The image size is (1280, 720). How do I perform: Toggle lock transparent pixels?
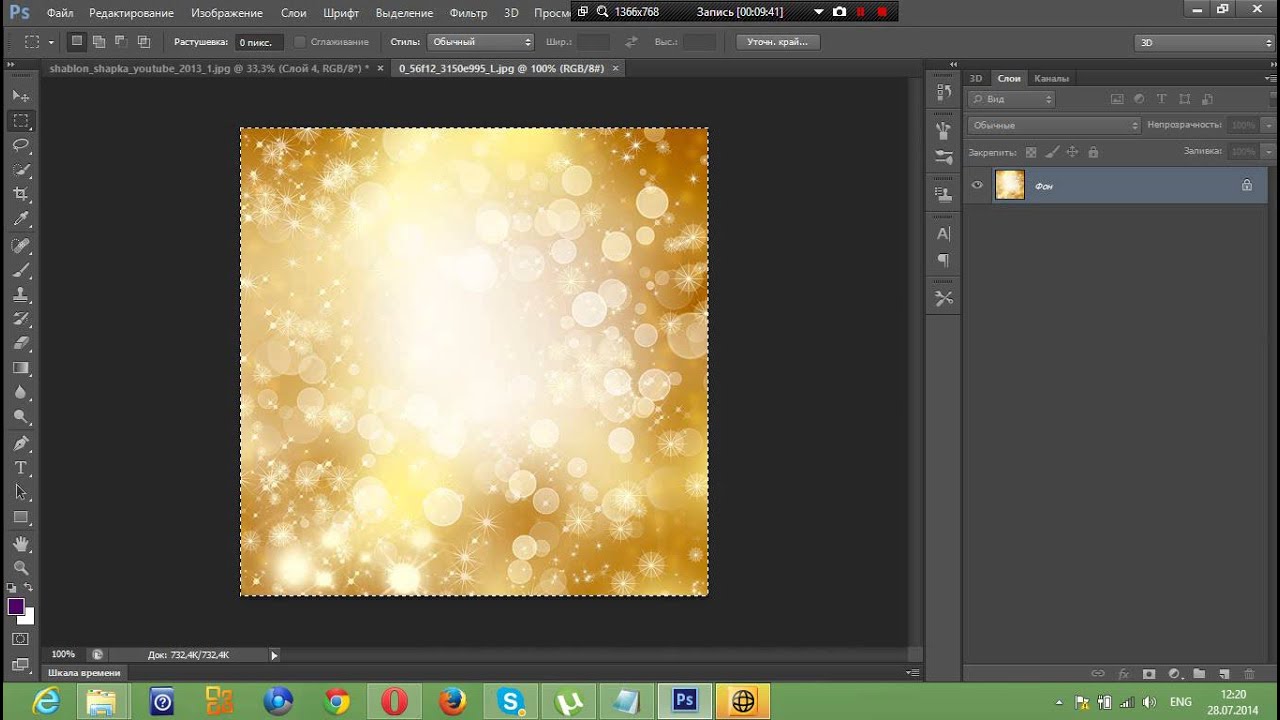point(1031,152)
